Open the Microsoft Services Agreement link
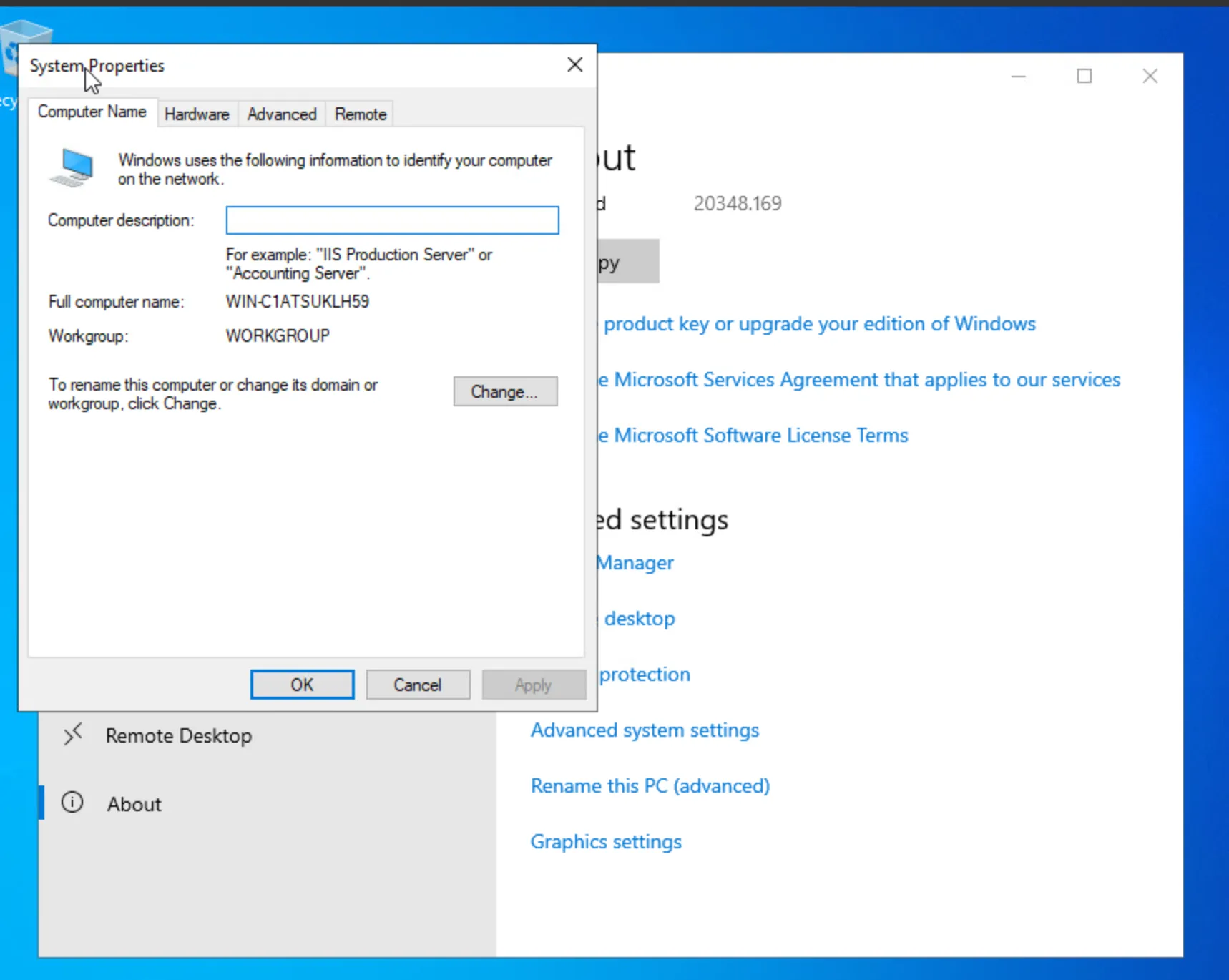 click(866, 380)
